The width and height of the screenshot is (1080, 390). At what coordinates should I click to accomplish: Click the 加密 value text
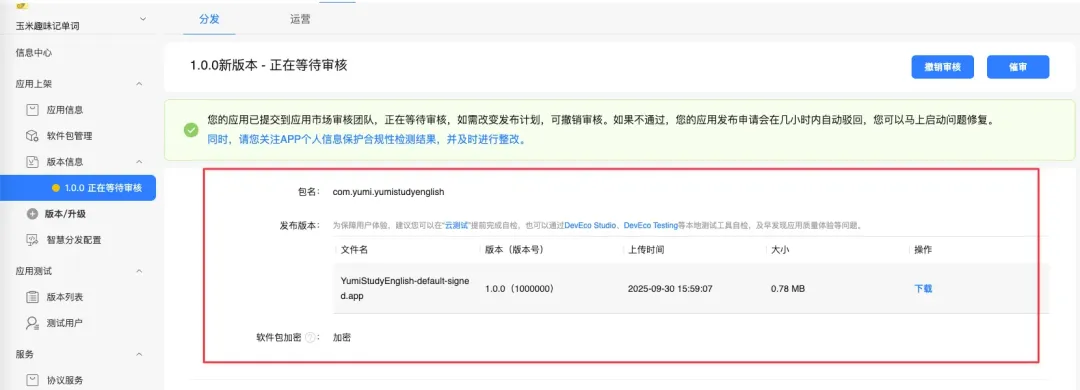[x=342, y=338]
